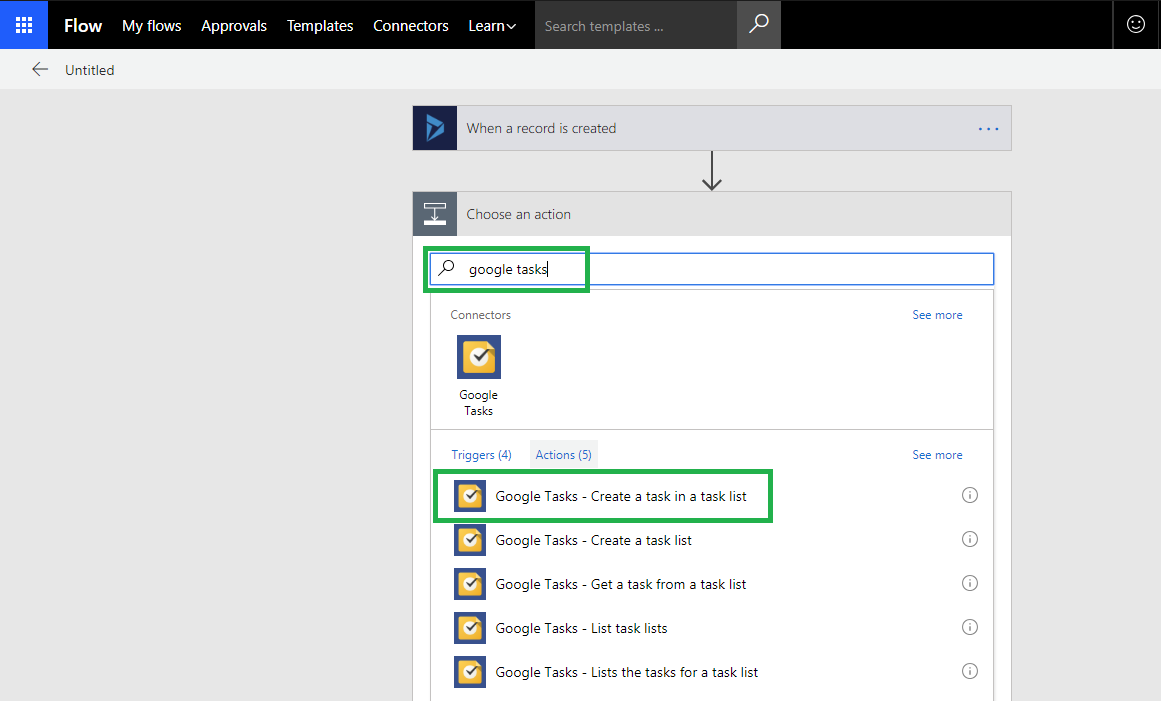This screenshot has width=1161, height=701.
Task: Click the Google Tasks connector label
Action: pyautogui.click(x=478, y=403)
